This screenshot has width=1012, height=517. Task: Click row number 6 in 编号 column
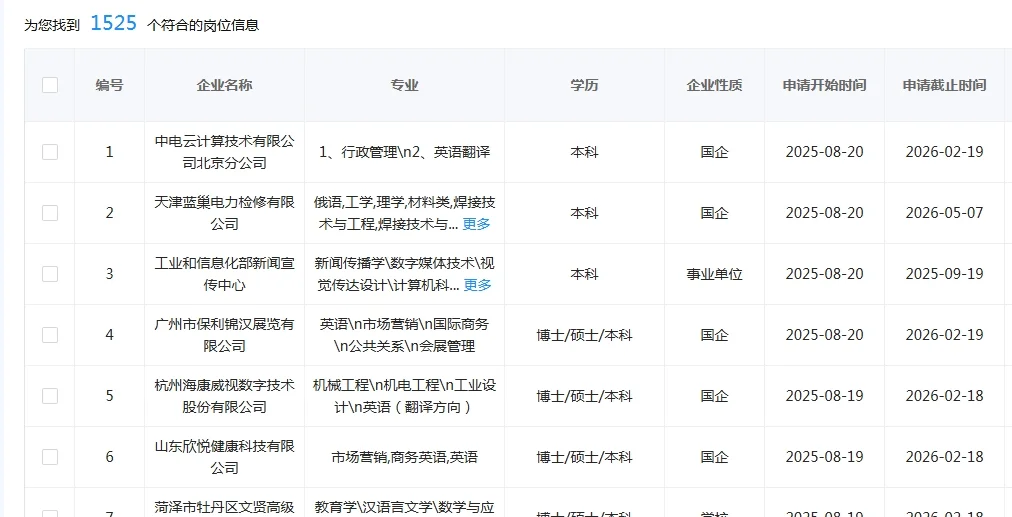point(110,457)
